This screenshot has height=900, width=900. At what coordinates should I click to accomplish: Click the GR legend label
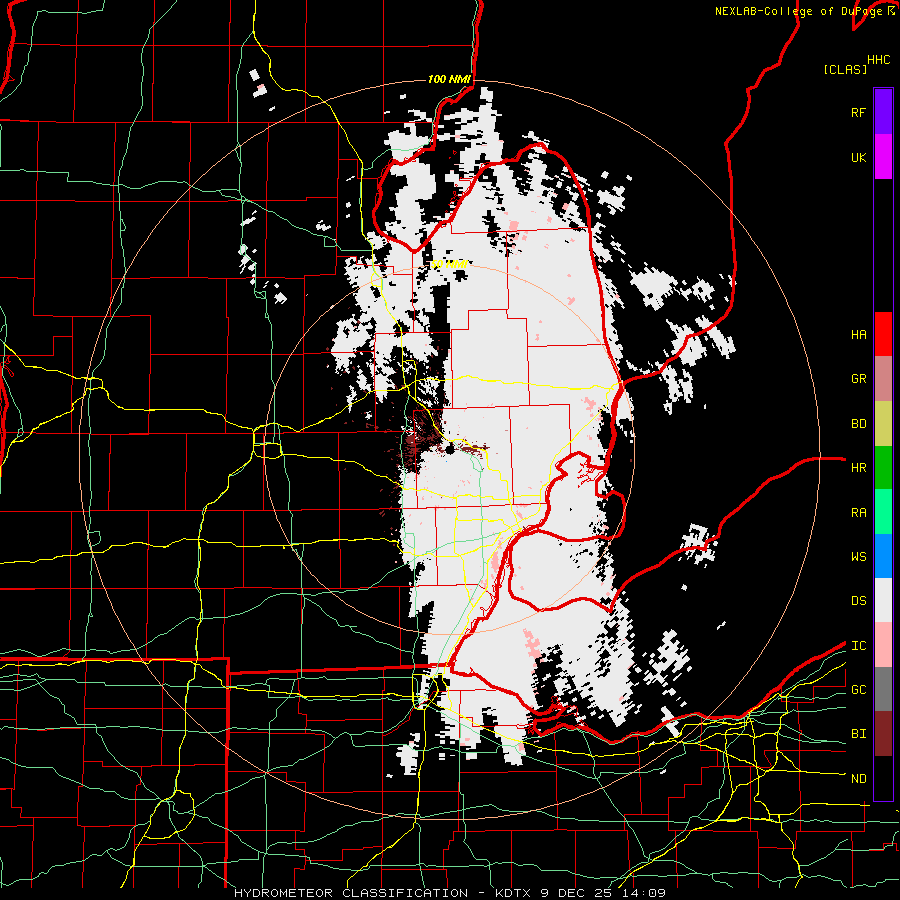click(859, 379)
